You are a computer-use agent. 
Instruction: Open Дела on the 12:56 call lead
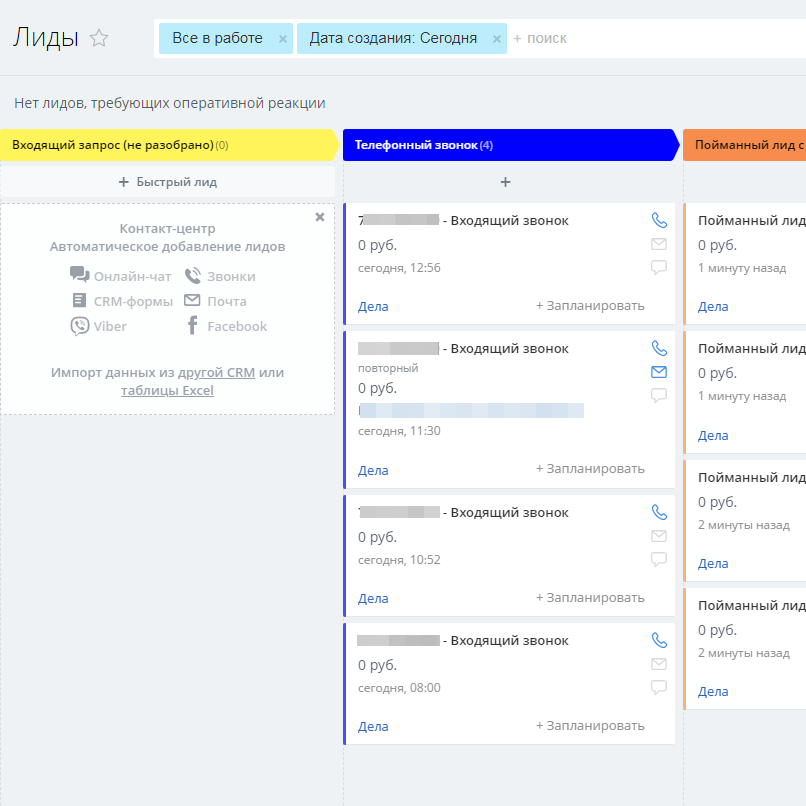click(x=373, y=306)
